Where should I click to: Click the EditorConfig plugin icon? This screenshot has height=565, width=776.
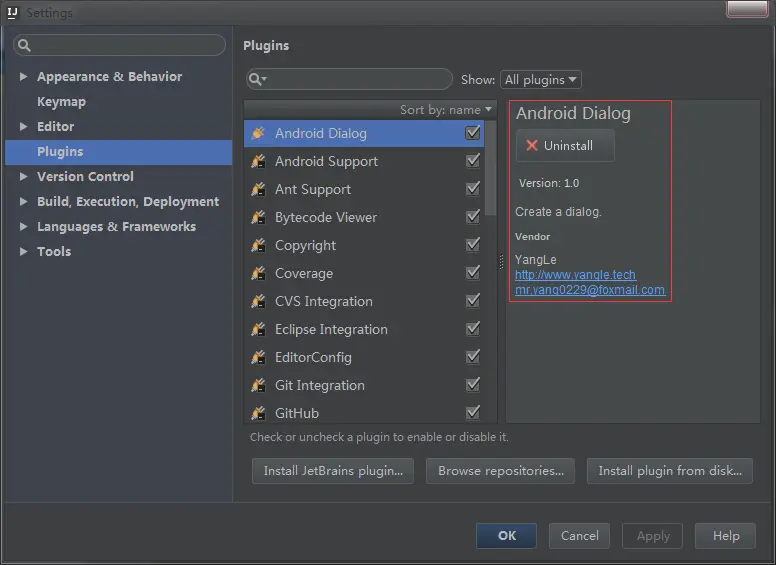[258, 357]
